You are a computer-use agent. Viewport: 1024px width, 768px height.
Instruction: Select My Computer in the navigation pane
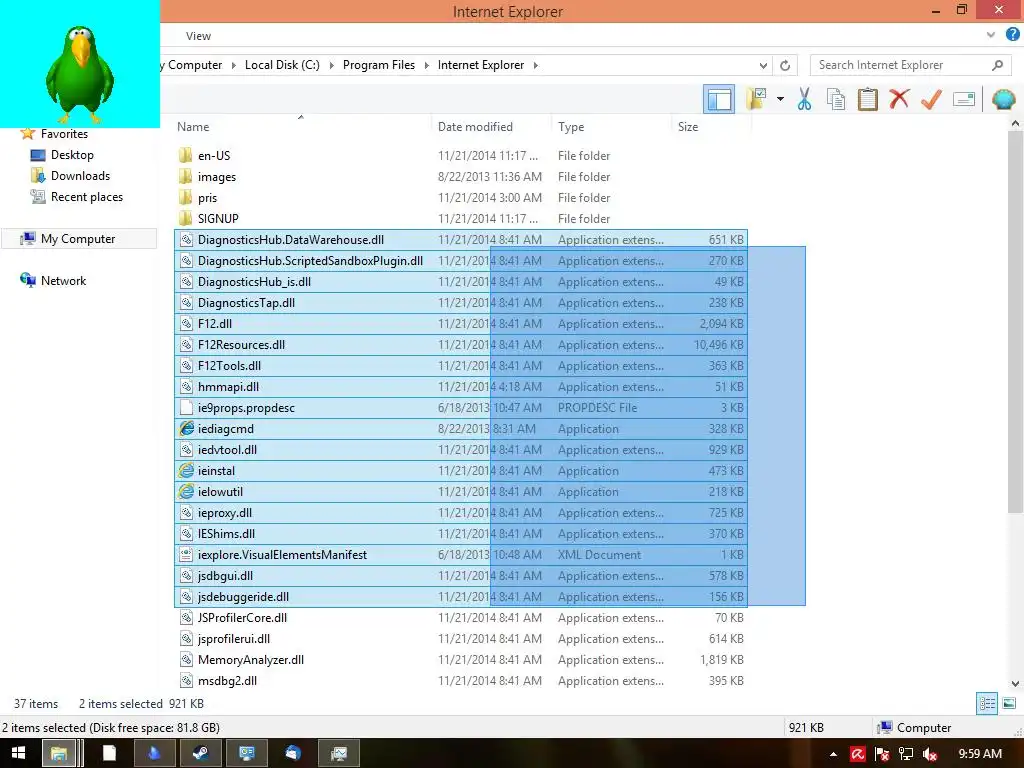(x=78, y=239)
